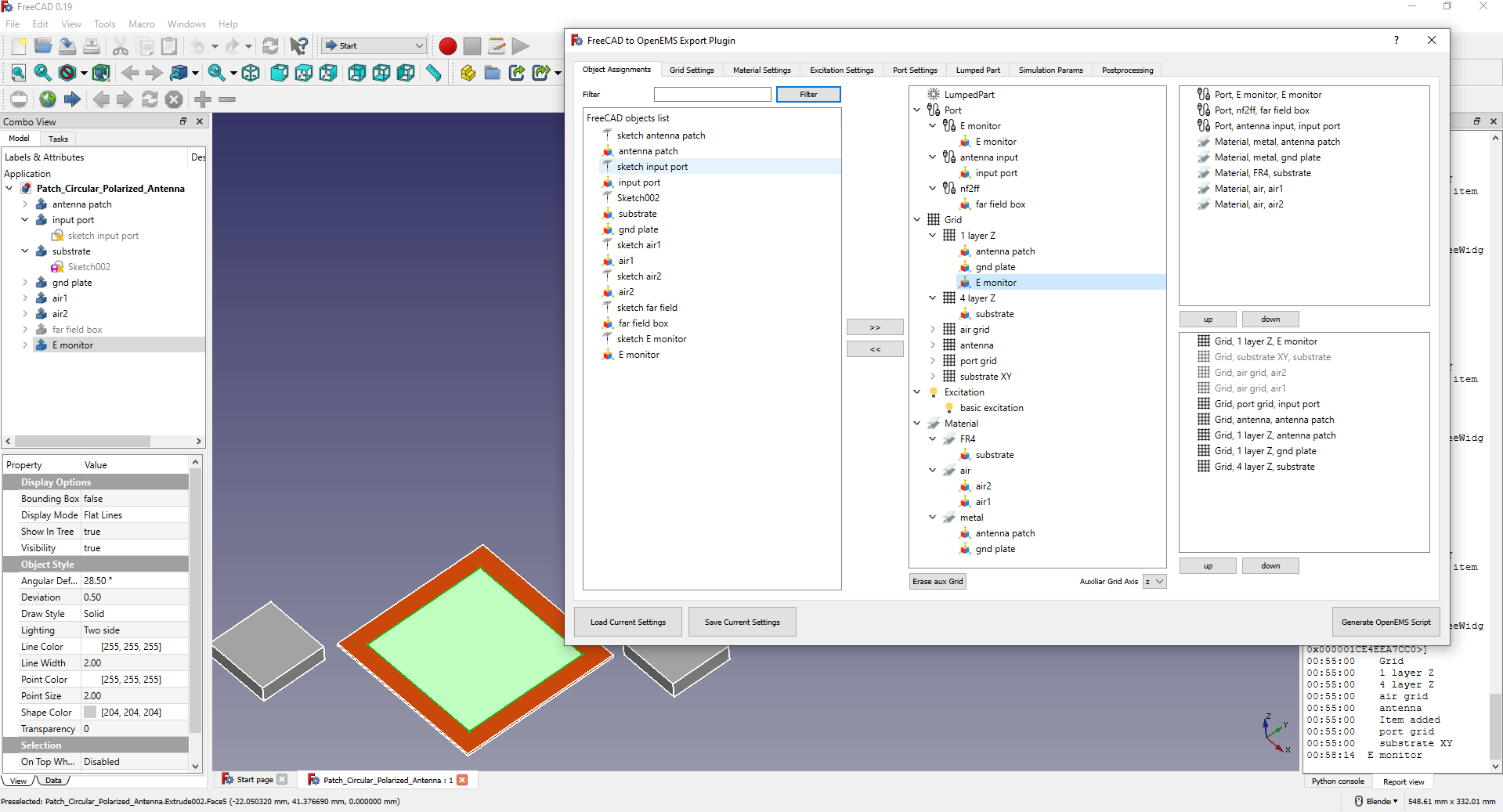Open the Postprocessing tab
The height and width of the screenshot is (812, 1503).
pos(1127,70)
